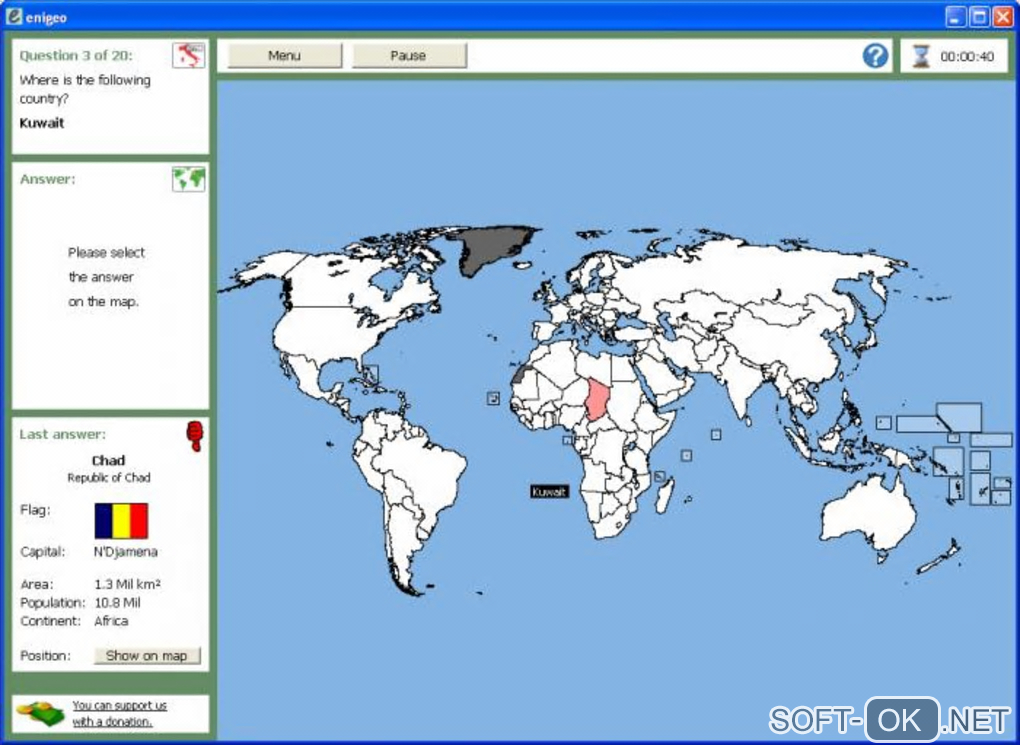Screen dimensions: 1020x745
Task: Click the area value 1.3 Mil km²
Action: coord(128,584)
